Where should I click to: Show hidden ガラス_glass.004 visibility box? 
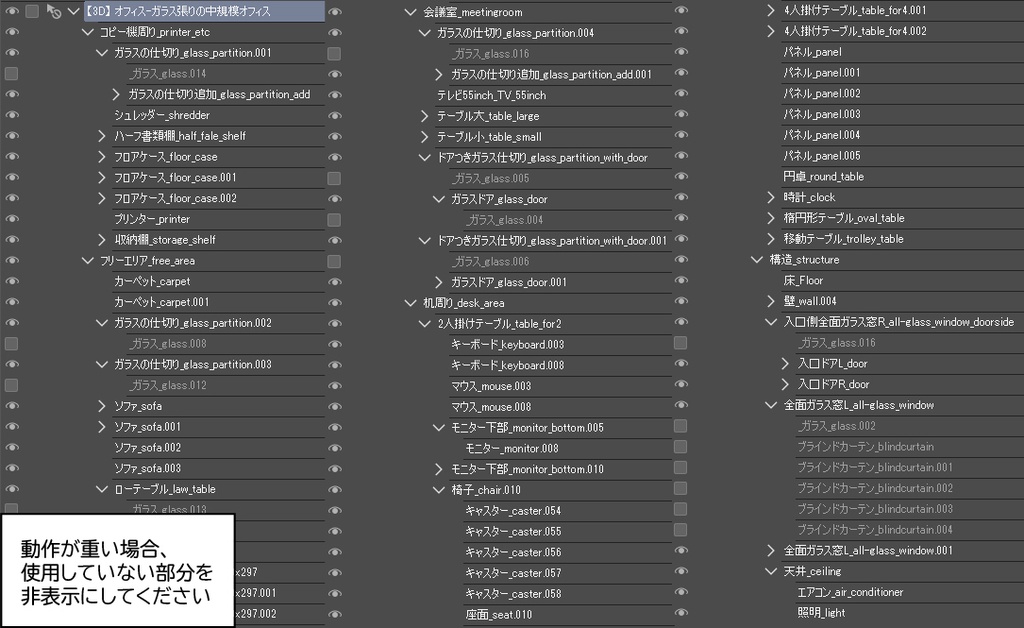point(334,219)
